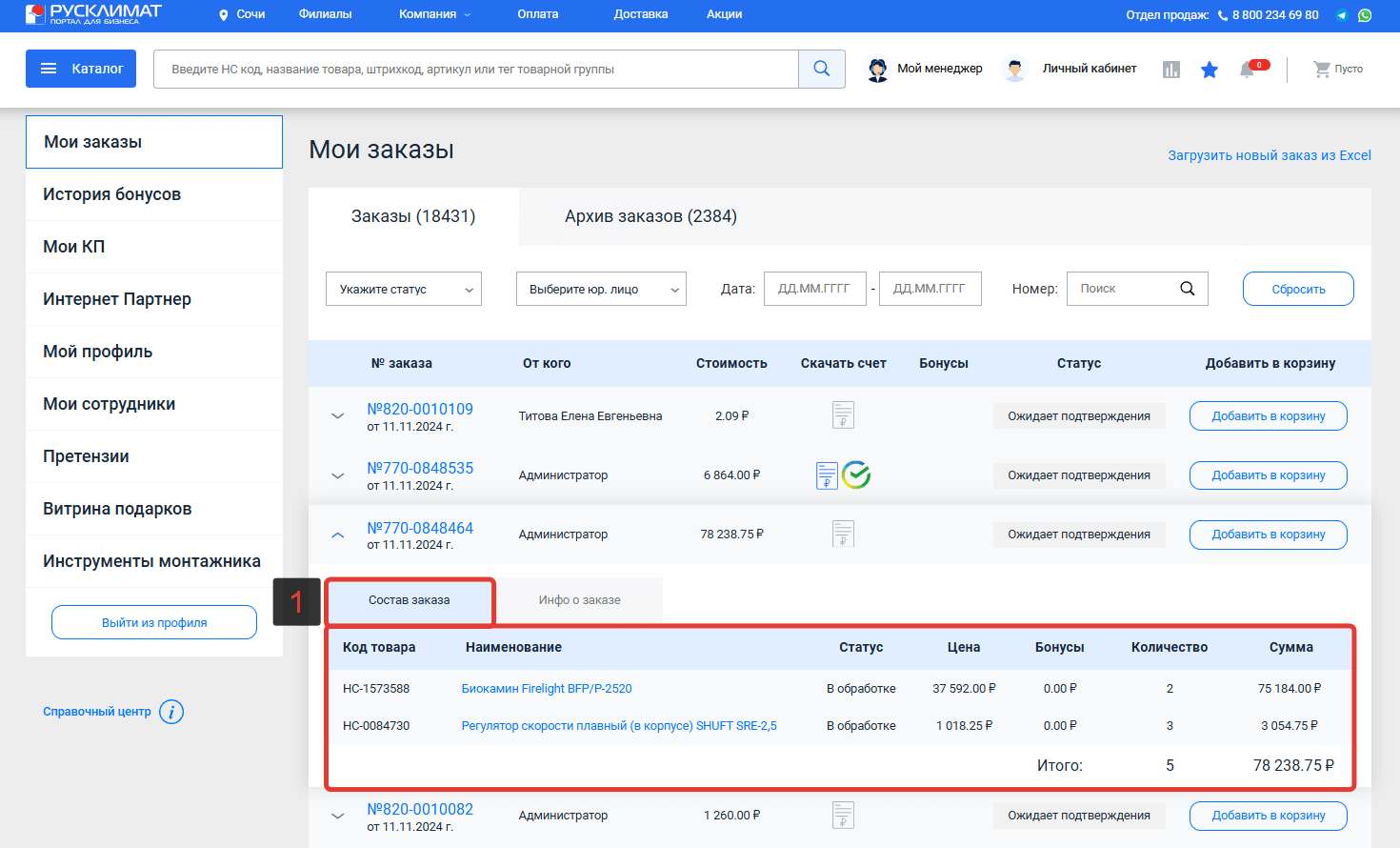Click the Справочный центр info icon

[171, 712]
